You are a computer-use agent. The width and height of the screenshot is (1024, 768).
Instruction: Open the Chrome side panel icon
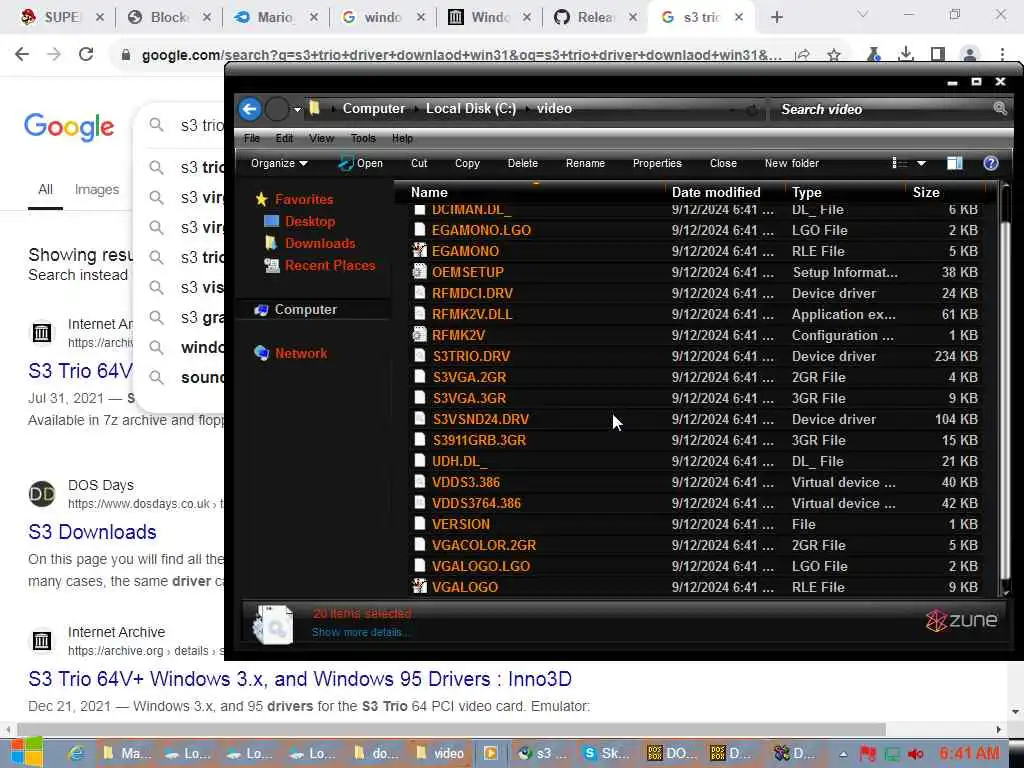point(938,54)
